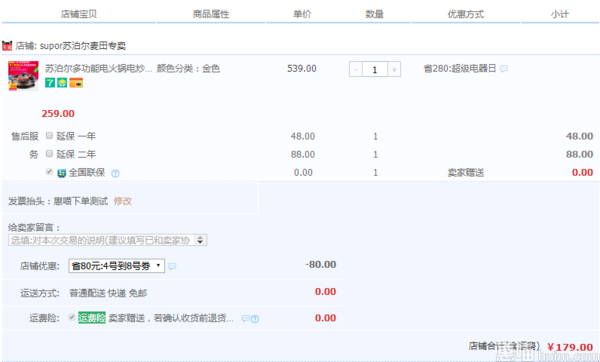Click the spinner arrows on seller message box
The image size is (600, 362).
pos(200,240)
